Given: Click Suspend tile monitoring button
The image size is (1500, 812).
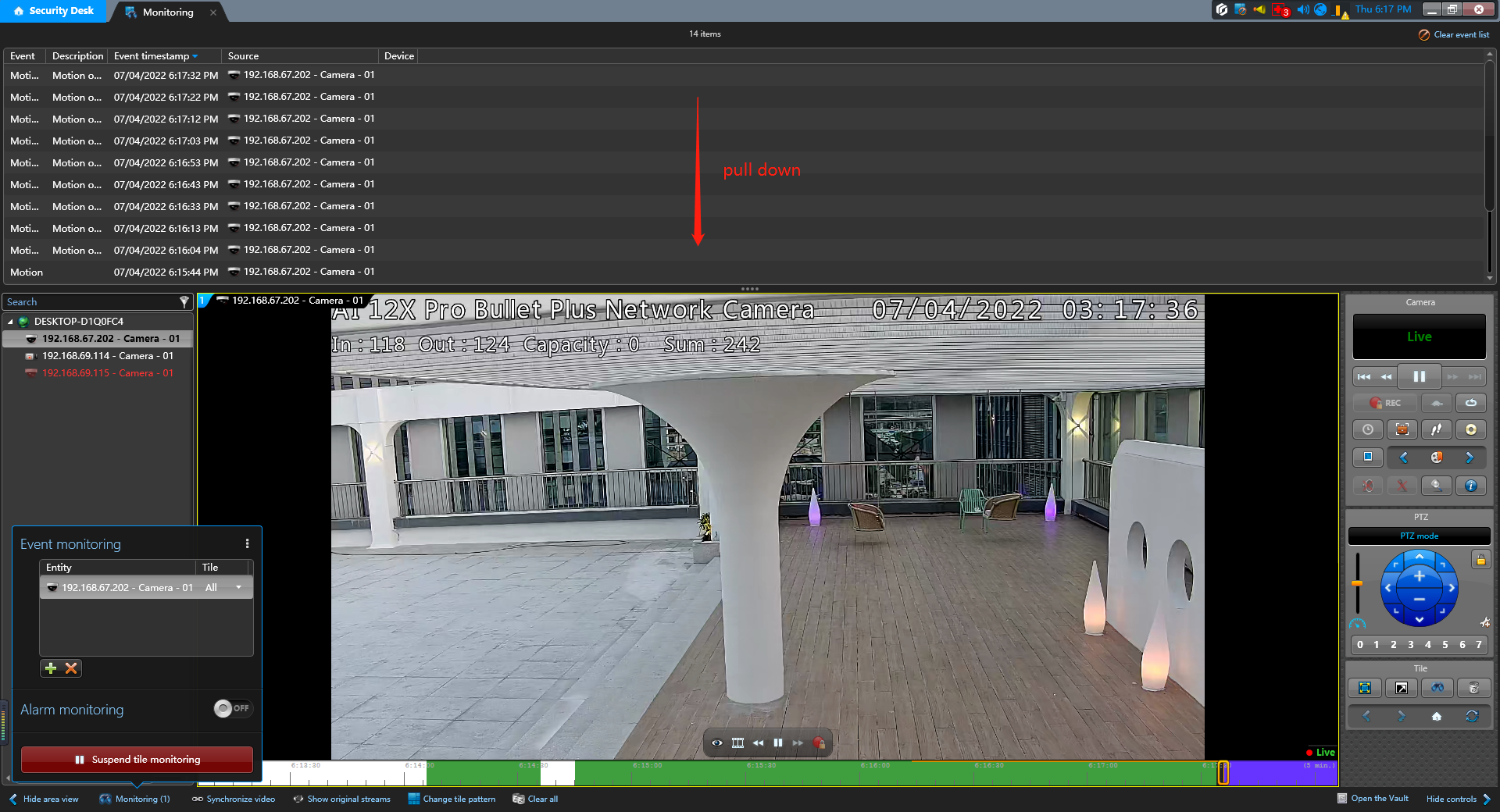Looking at the screenshot, I should tap(137, 759).
